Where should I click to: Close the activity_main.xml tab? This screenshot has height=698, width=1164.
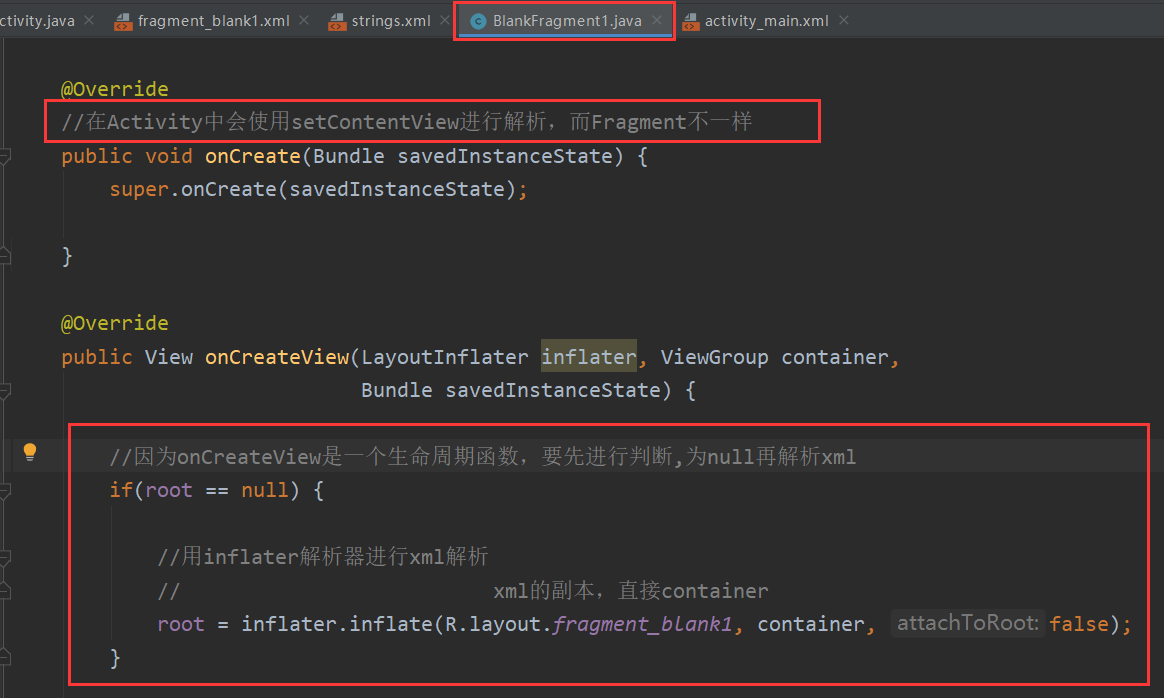843,20
